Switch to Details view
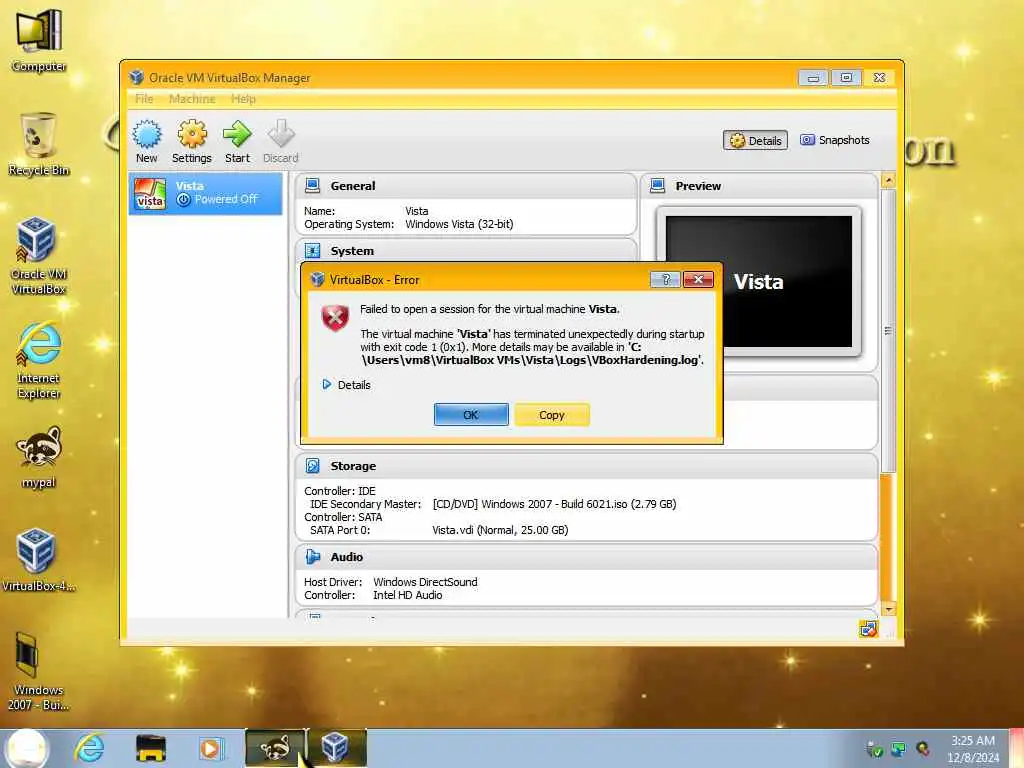The width and height of the screenshot is (1024, 768). tap(756, 140)
